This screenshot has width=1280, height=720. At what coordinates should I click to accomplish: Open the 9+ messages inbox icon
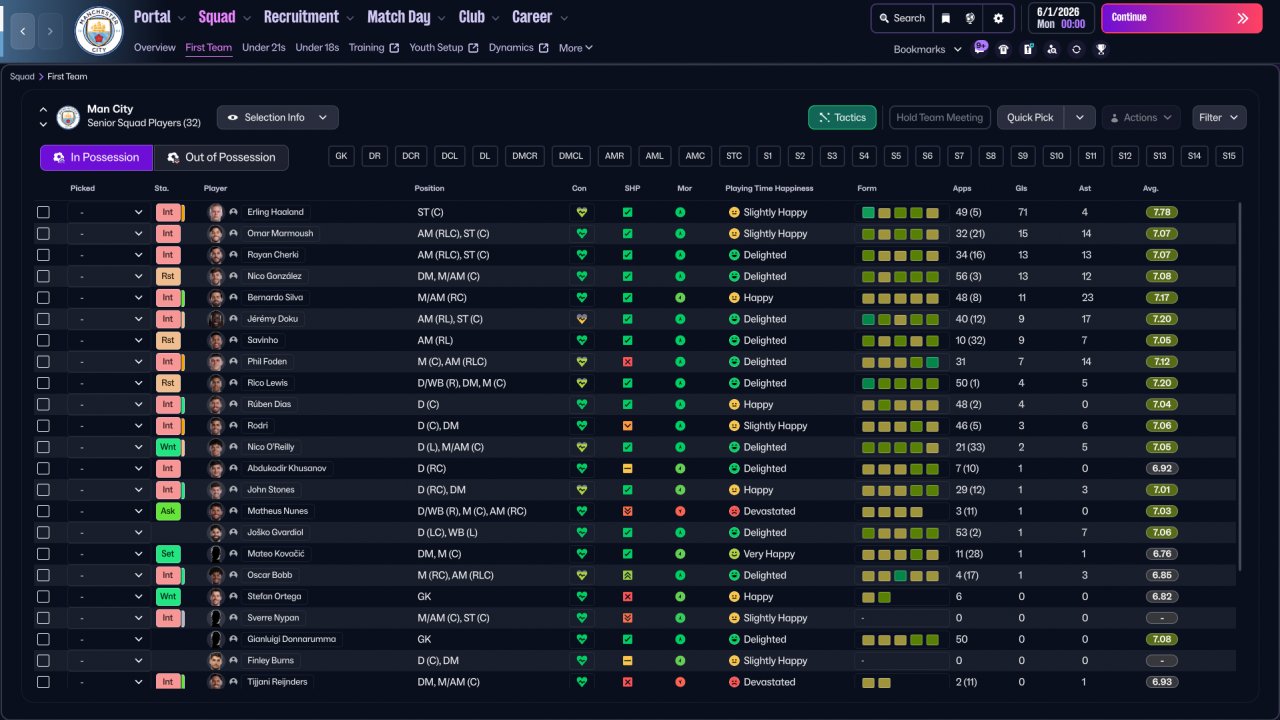tap(980, 48)
